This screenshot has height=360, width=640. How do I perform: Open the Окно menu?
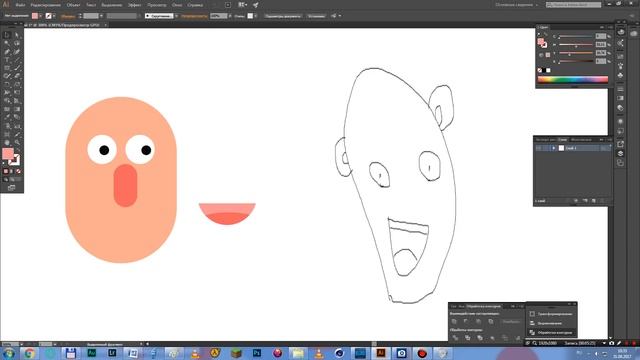(177, 5)
